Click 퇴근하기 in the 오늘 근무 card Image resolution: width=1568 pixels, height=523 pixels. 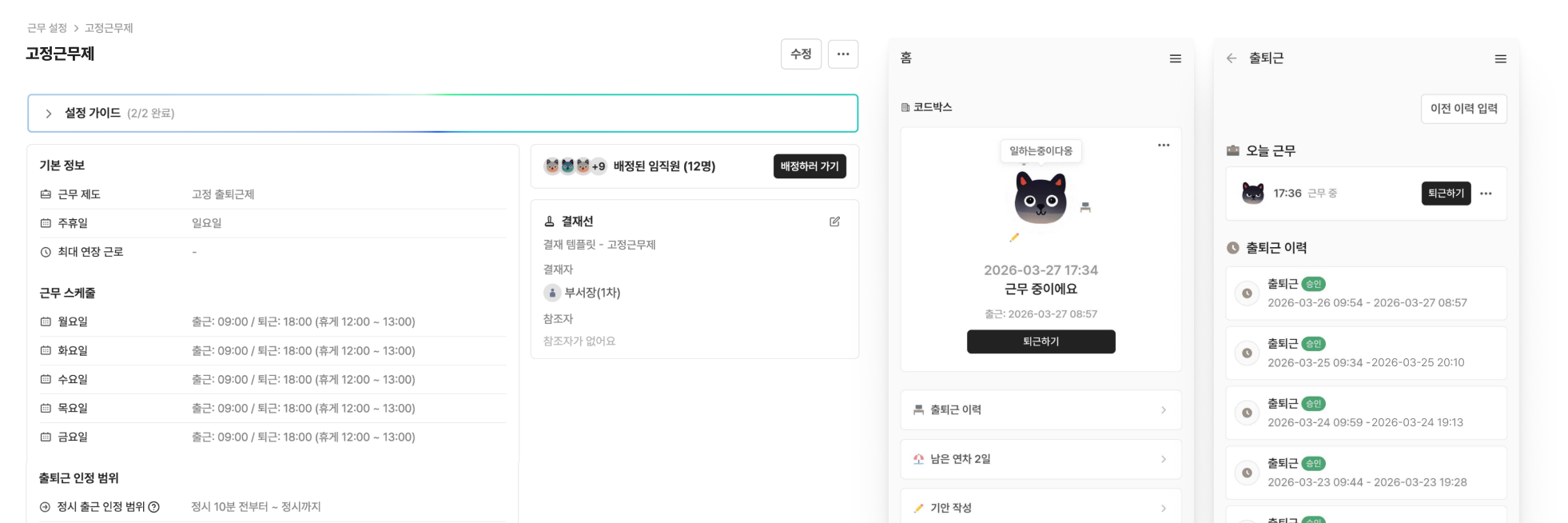click(1447, 194)
